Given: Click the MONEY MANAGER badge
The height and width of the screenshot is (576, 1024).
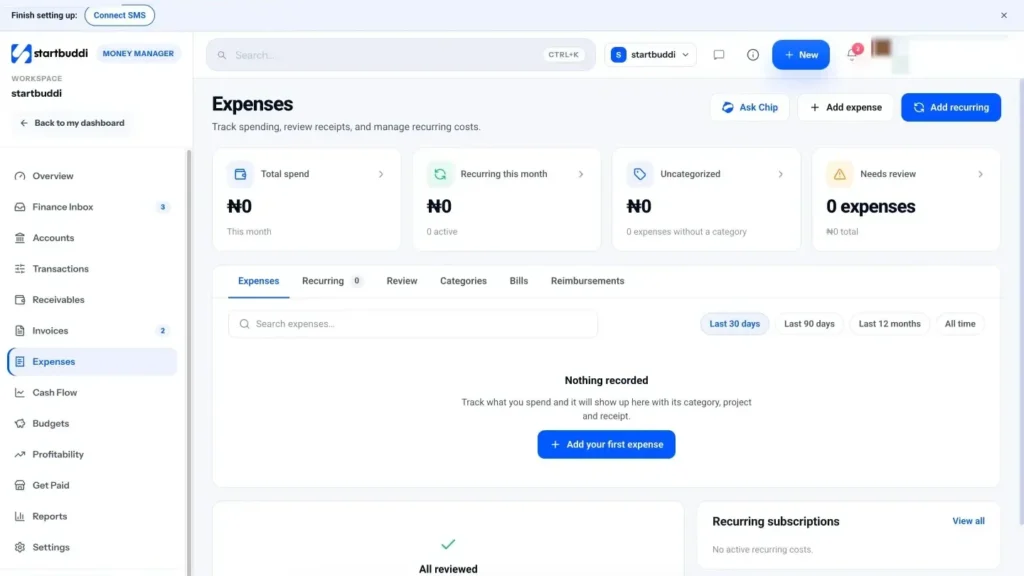Looking at the screenshot, I should click(x=138, y=54).
